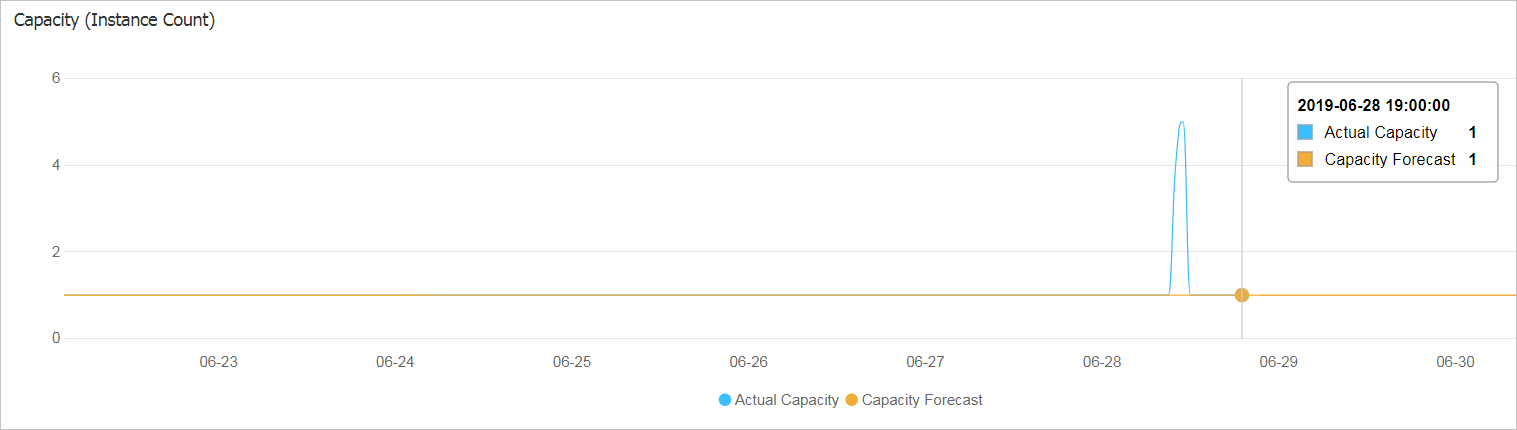Click the Capacity Forecast legend label
The width and height of the screenshot is (1517, 430).
click(x=922, y=400)
